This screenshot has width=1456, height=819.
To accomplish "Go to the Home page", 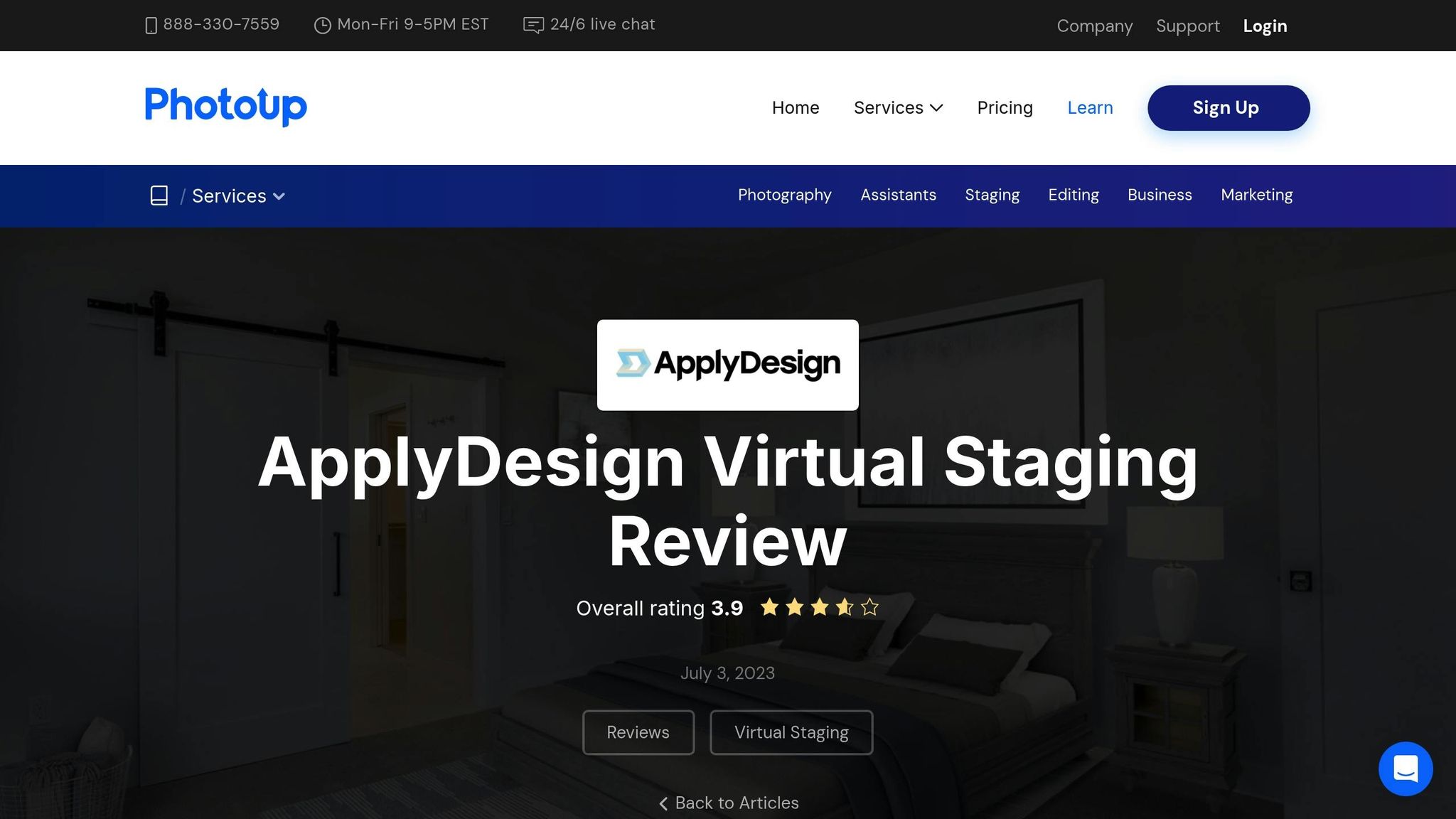I will pyautogui.click(x=796, y=108).
